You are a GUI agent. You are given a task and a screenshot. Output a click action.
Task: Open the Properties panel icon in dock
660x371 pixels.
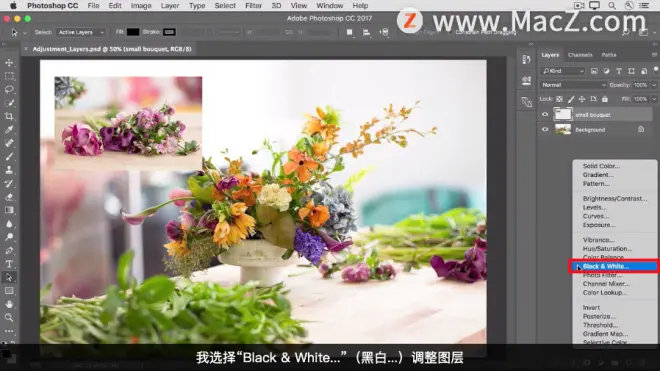pos(526,80)
